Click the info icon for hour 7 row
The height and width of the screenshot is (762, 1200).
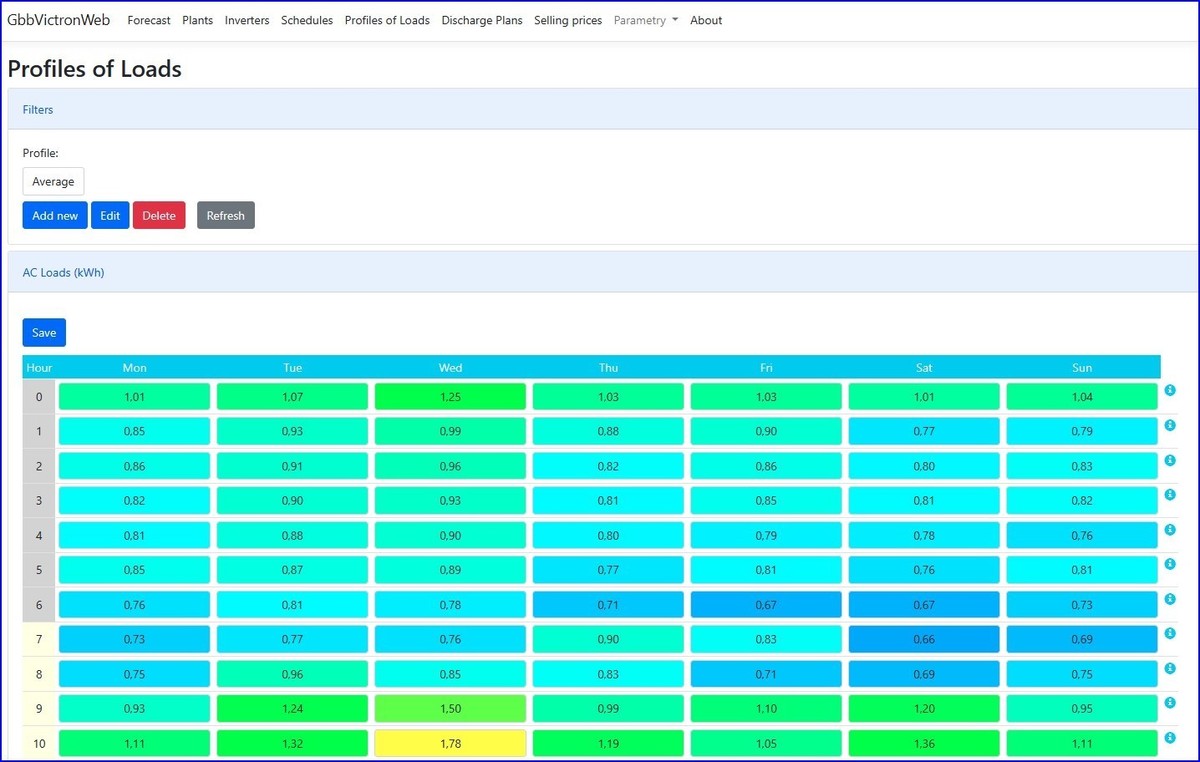pyautogui.click(x=1170, y=634)
